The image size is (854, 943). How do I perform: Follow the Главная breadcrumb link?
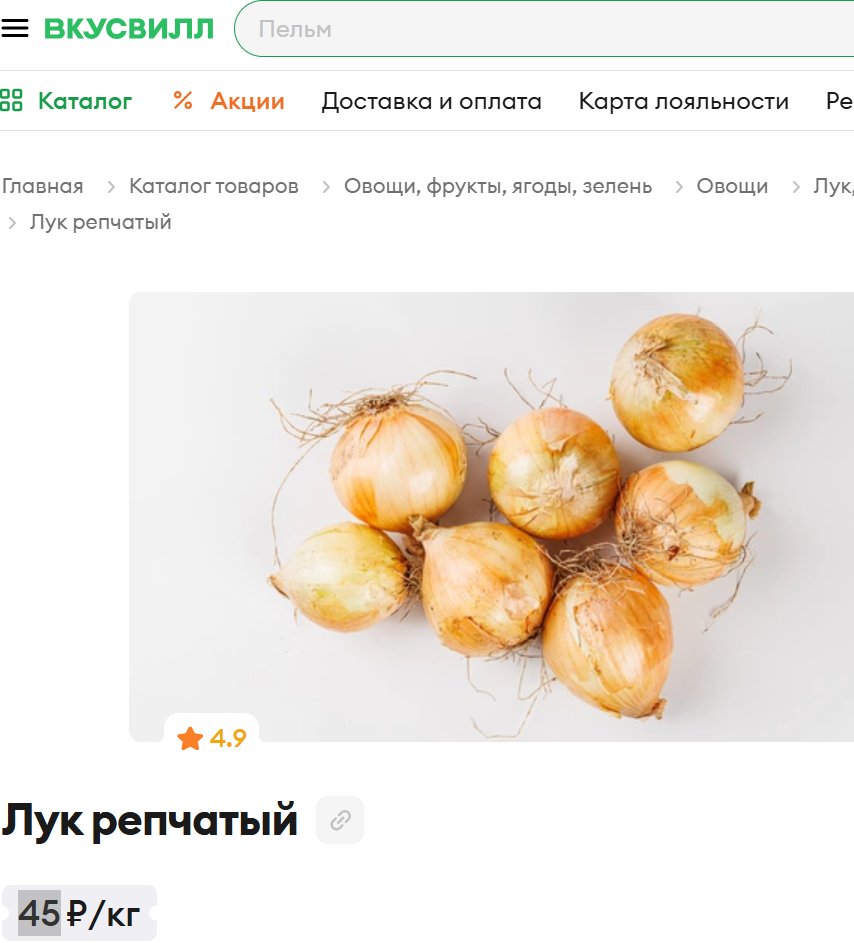pyautogui.click(x=43, y=186)
